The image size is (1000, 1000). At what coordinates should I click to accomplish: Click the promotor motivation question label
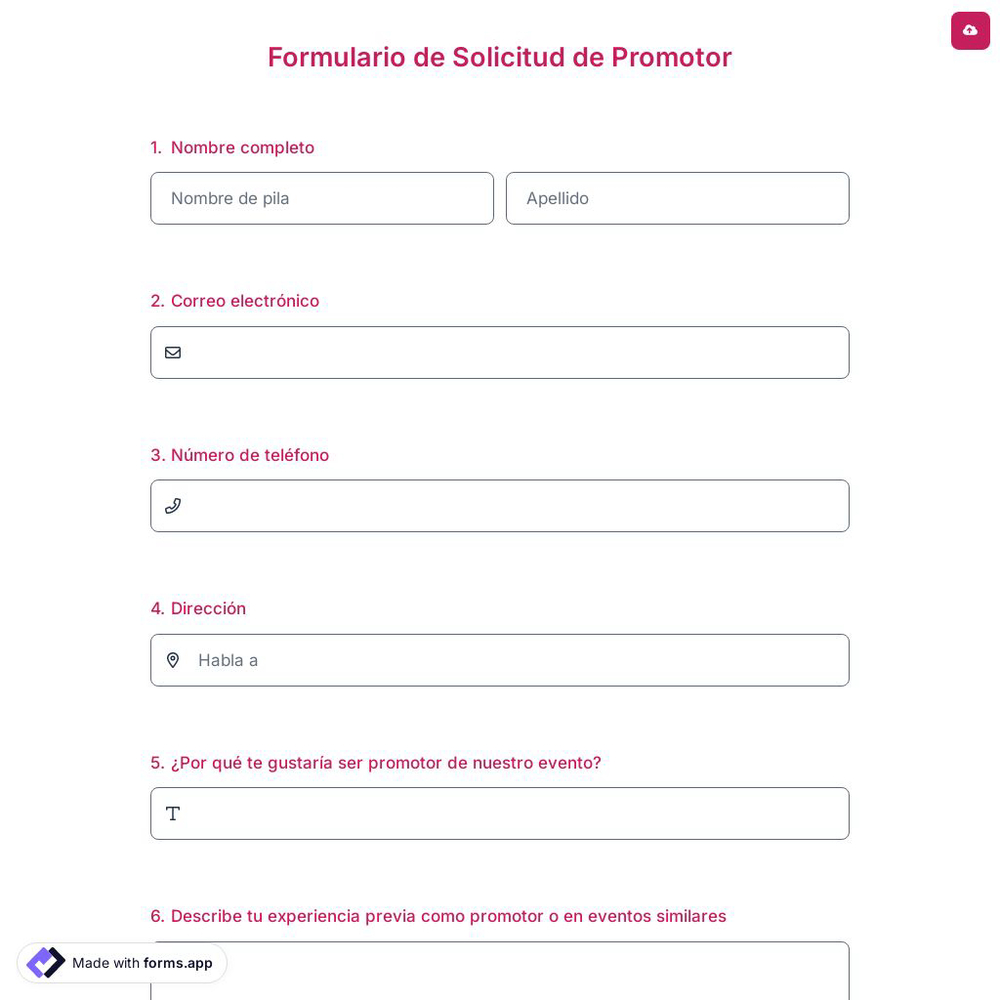(376, 762)
